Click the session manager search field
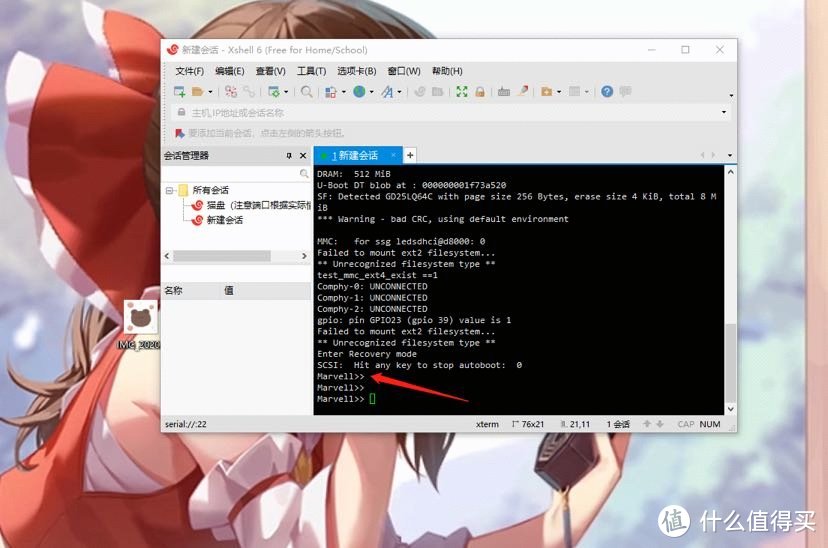Screen dimensions: 828x548 point(231,173)
